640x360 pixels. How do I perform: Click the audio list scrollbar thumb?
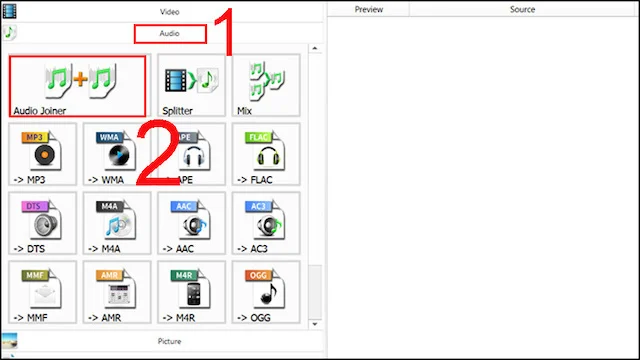[x=315, y=291]
